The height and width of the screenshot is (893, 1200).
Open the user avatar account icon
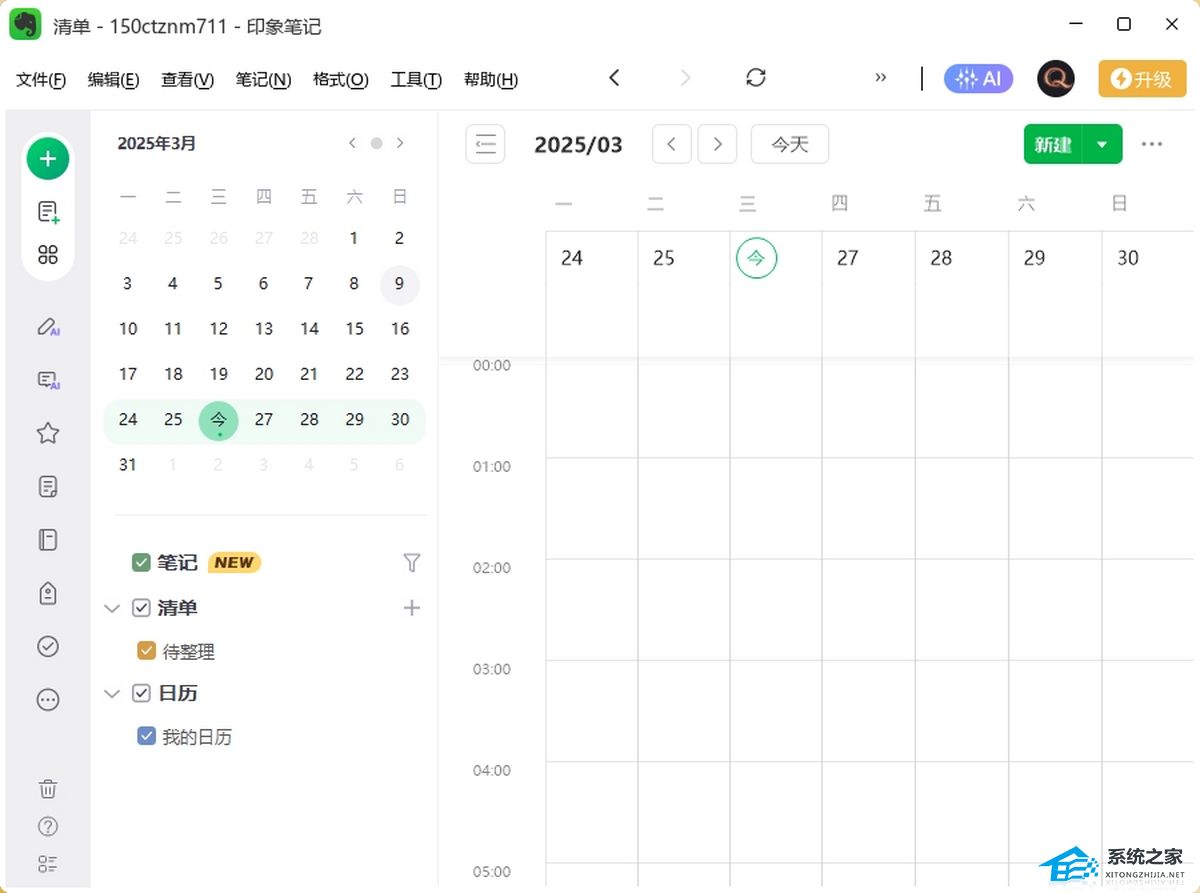(x=1056, y=78)
